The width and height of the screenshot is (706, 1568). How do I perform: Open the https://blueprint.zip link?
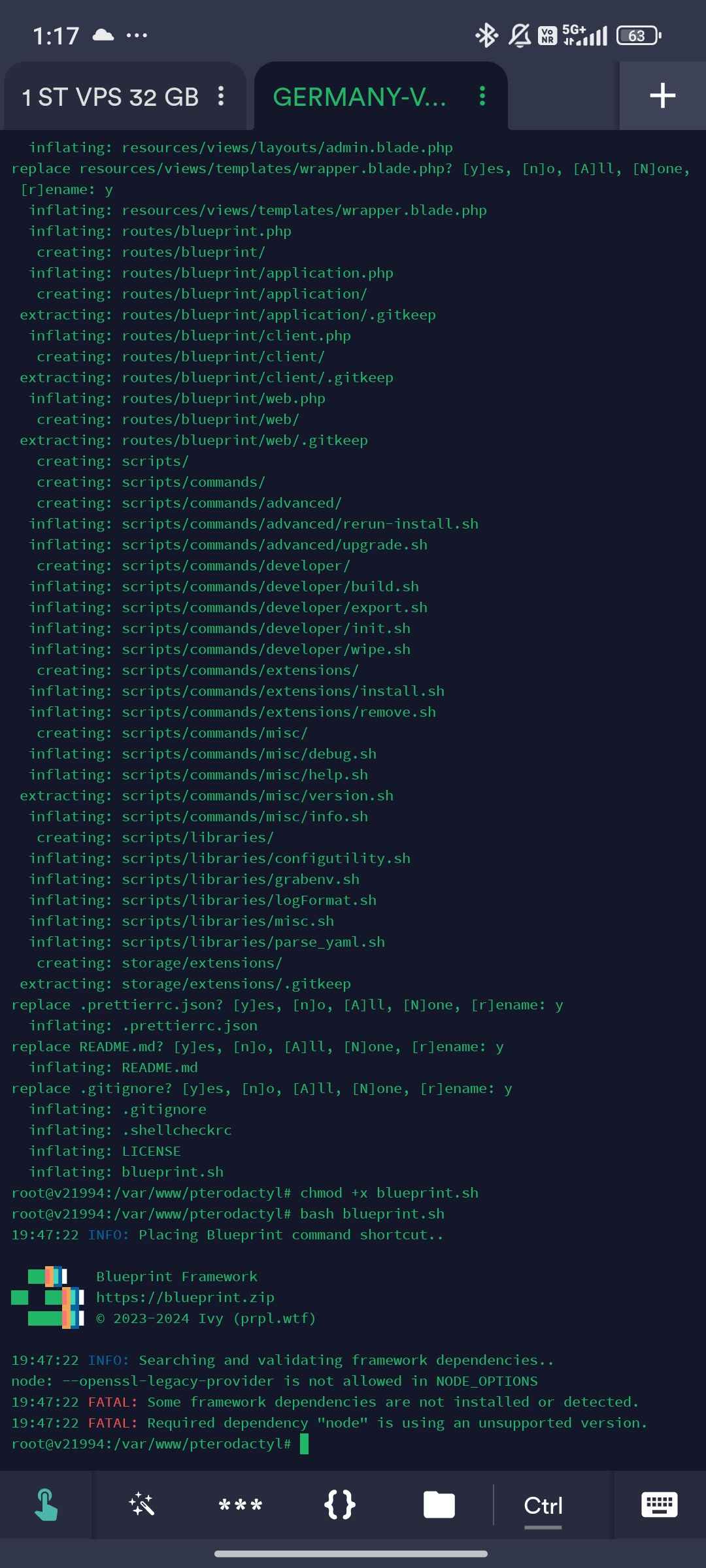(x=185, y=1297)
